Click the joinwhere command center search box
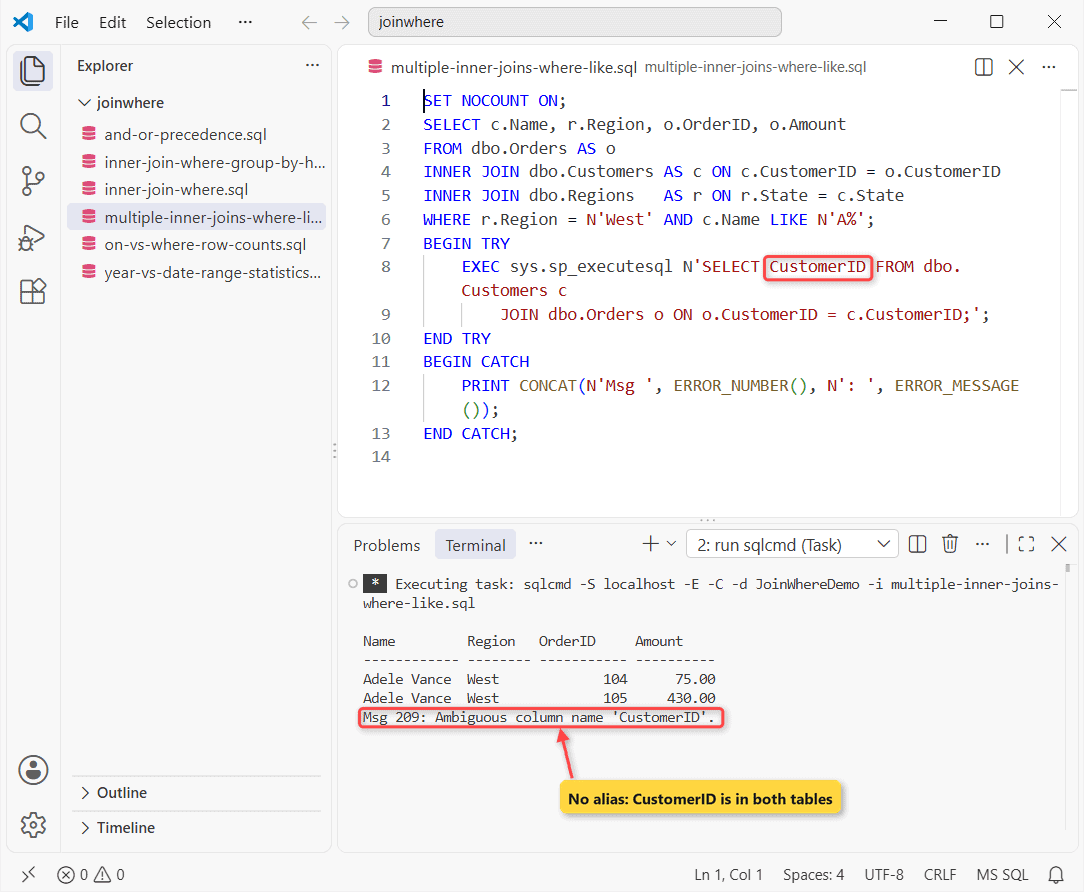Image resolution: width=1084 pixels, height=892 pixels. pos(574,22)
